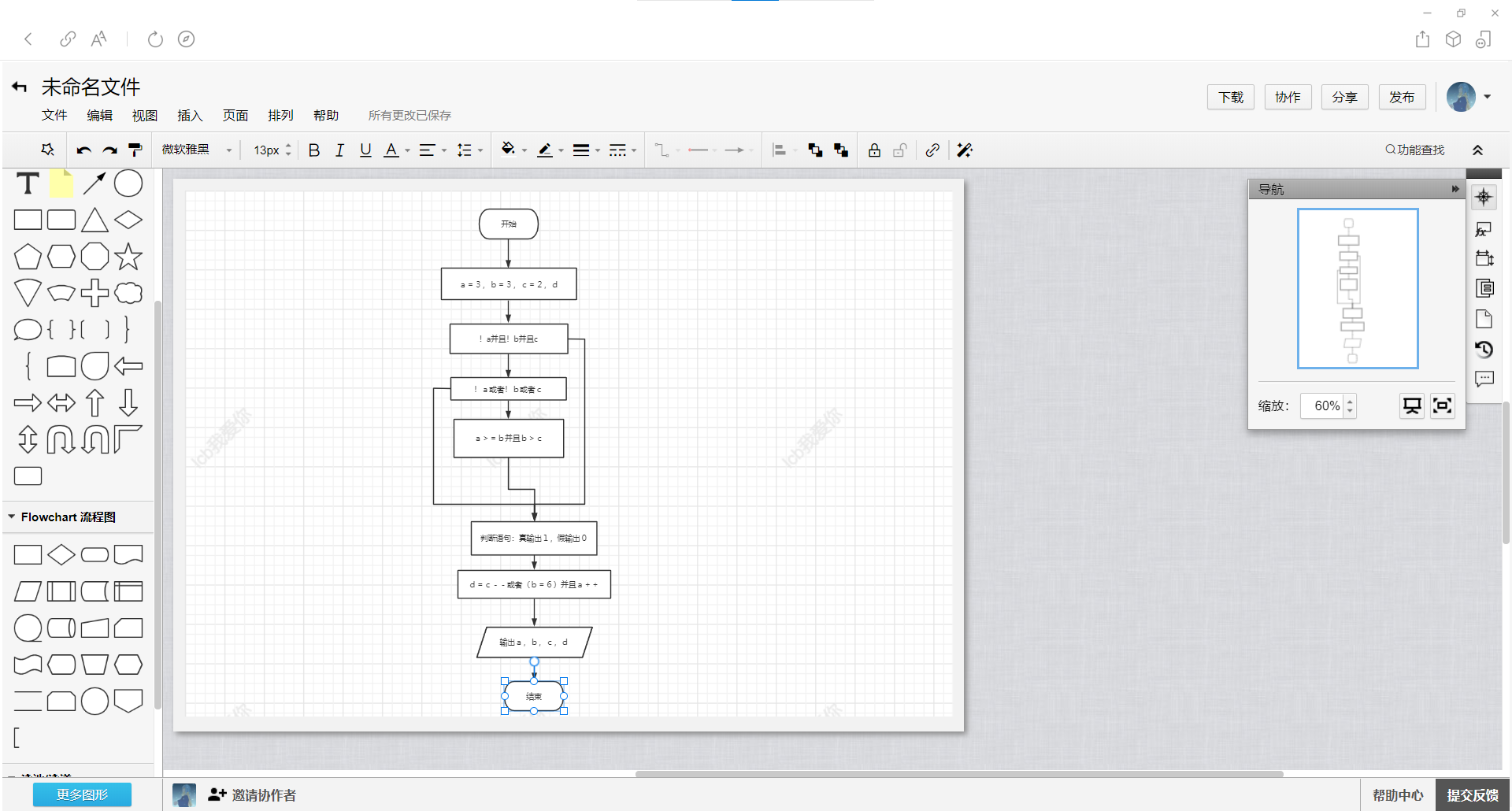This screenshot has width=1512, height=811.
Task: Activate the format painter tool
Action: [x=135, y=150]
